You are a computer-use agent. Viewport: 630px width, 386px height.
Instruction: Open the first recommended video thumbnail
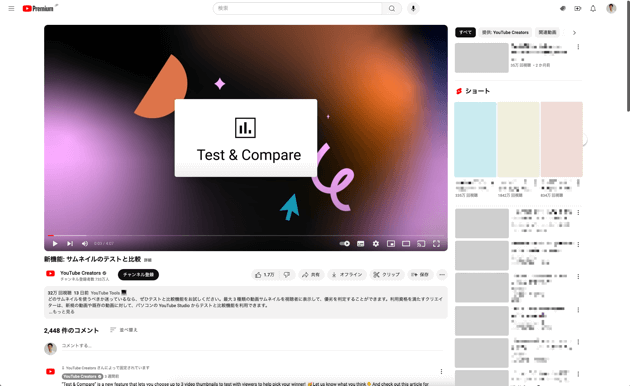[482, 58]
